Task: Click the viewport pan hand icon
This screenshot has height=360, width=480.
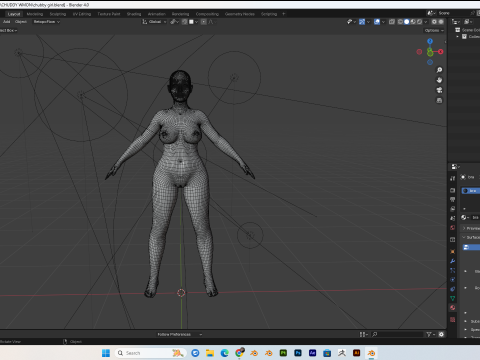Action: point(439,80)
